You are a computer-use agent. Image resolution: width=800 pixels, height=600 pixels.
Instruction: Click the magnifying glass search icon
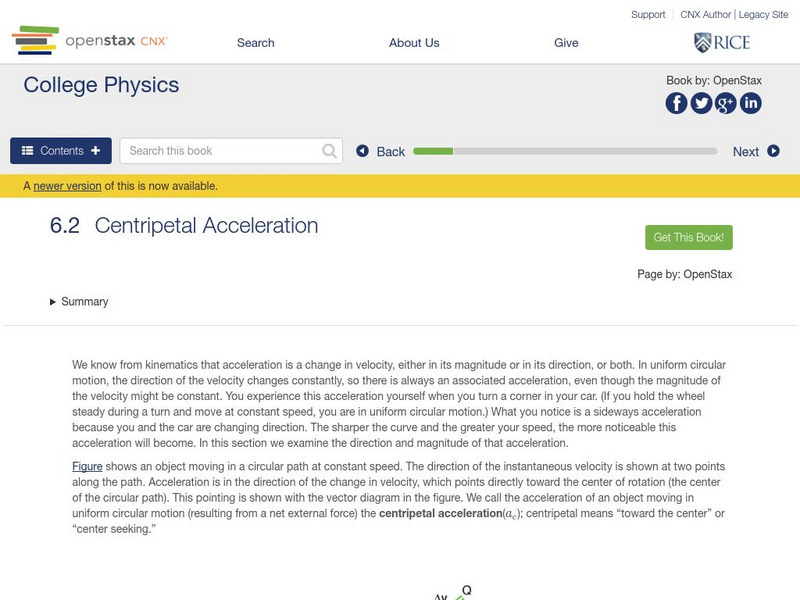pyautogui.click(x=328, y=150)
